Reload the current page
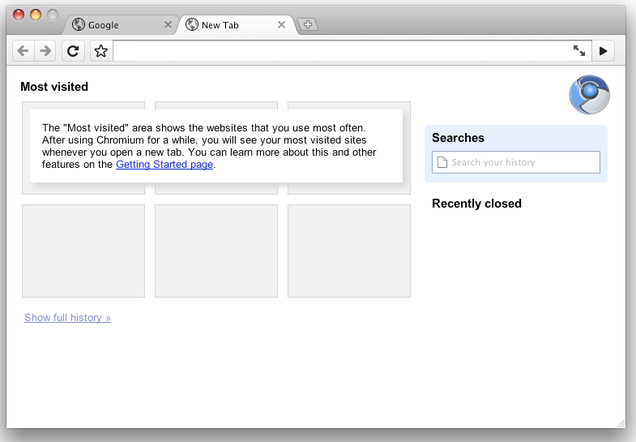This screenshot has height=442, width=636. click(x=73, y=51)
